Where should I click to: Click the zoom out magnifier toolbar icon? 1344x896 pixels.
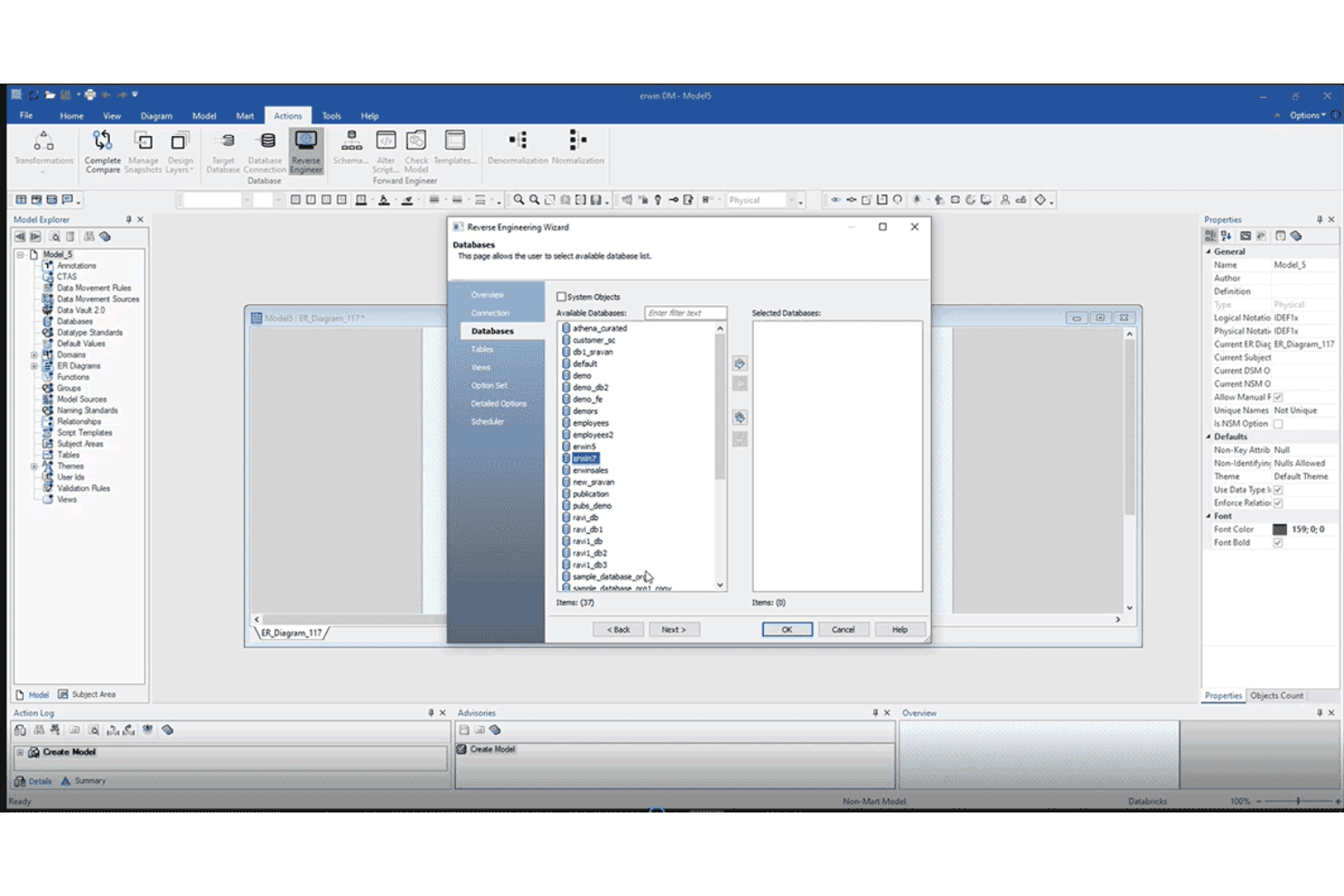(534, 200)
